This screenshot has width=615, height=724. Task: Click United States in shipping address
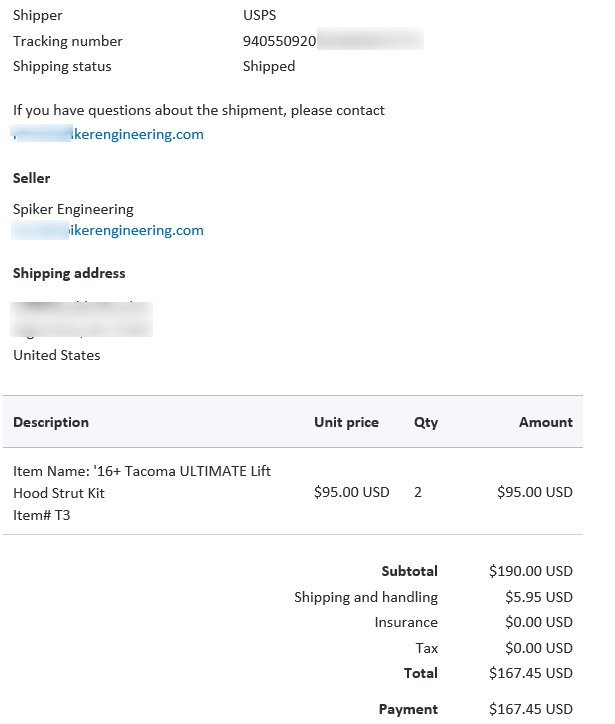[57, 355]
